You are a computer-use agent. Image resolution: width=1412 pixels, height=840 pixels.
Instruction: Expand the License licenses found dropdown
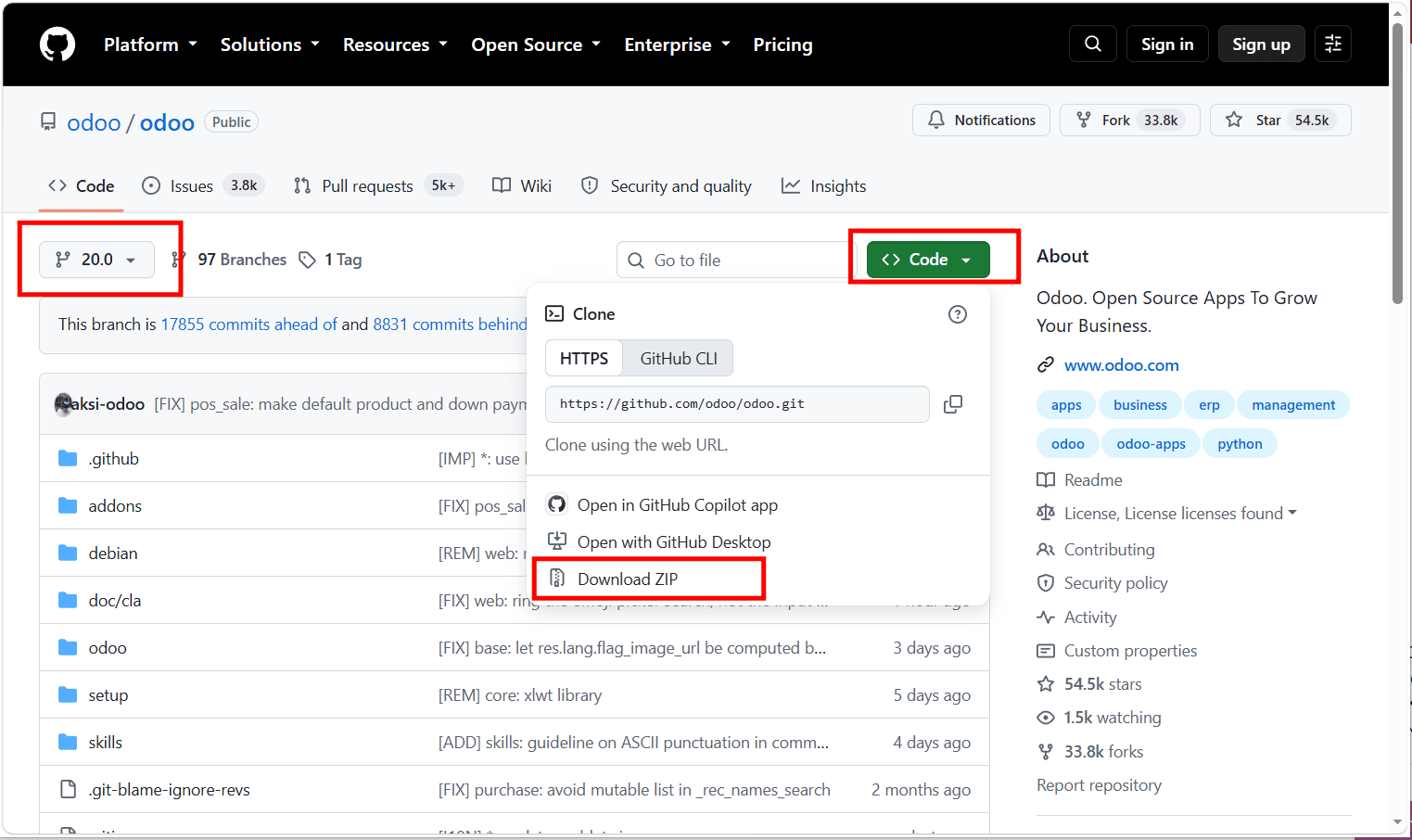pyautogui.click(x=1180, y=513)
